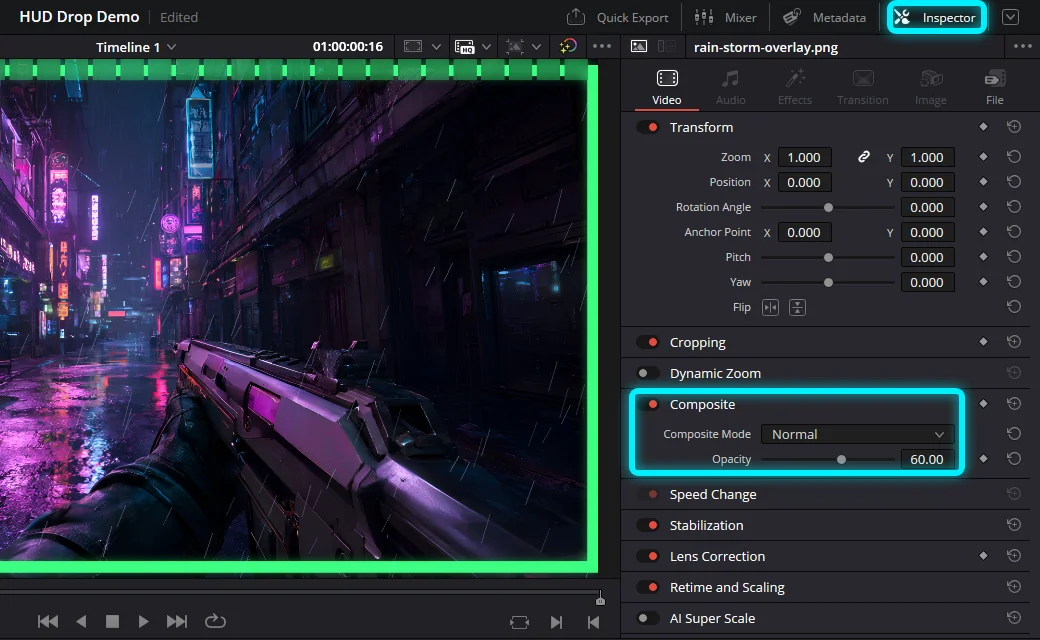The image size is (1040, 640).
Task: Open the Timeline 1 dropdown
Action: tap(135, 47)
